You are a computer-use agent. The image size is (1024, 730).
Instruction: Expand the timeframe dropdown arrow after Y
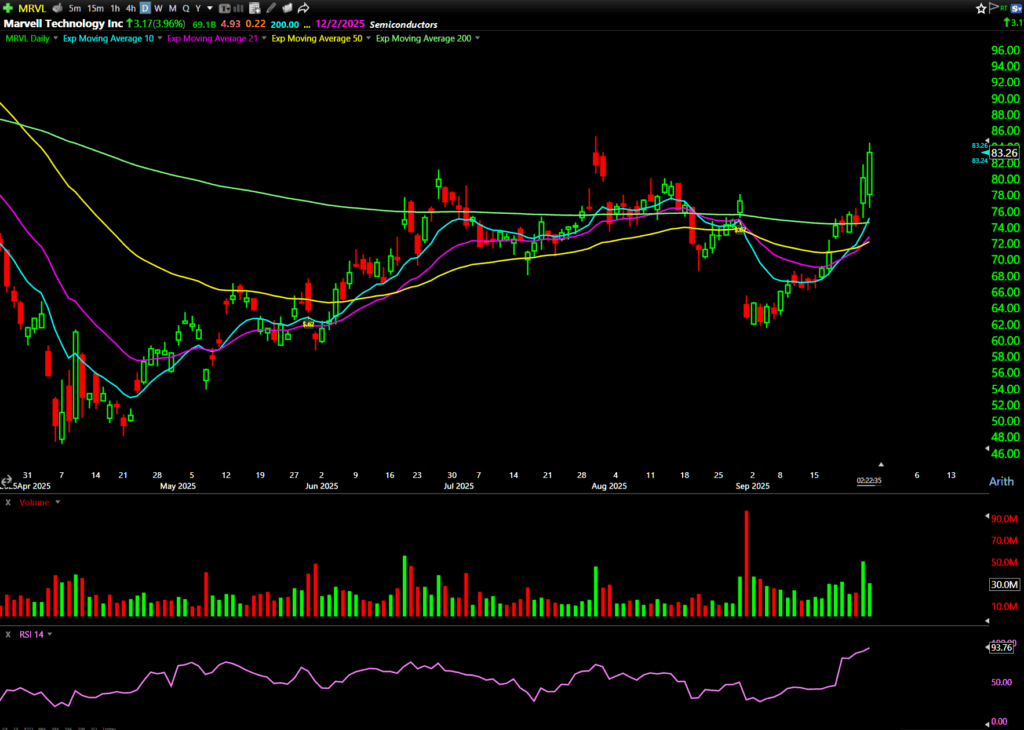click(x=208, y=8)
